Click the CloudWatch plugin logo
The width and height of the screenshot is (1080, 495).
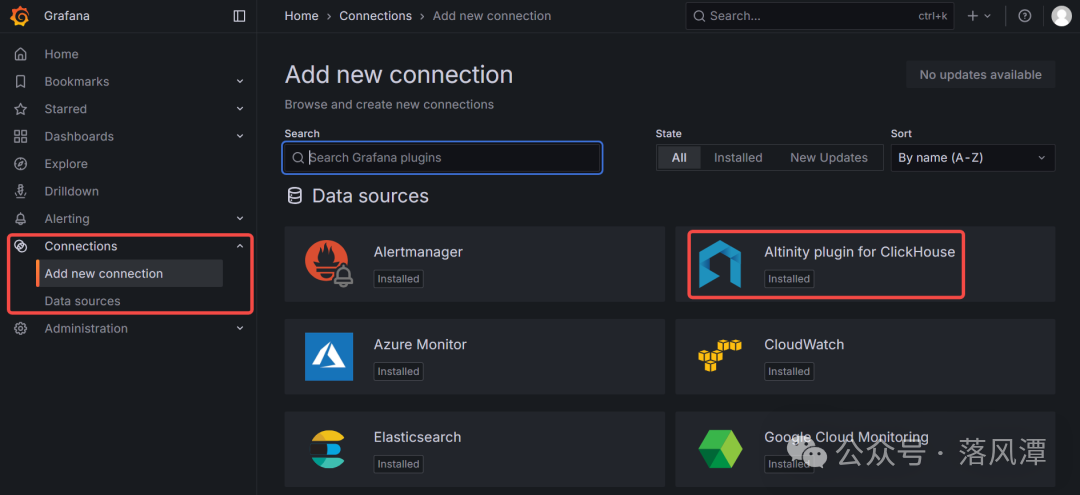(x=720, y=355)
